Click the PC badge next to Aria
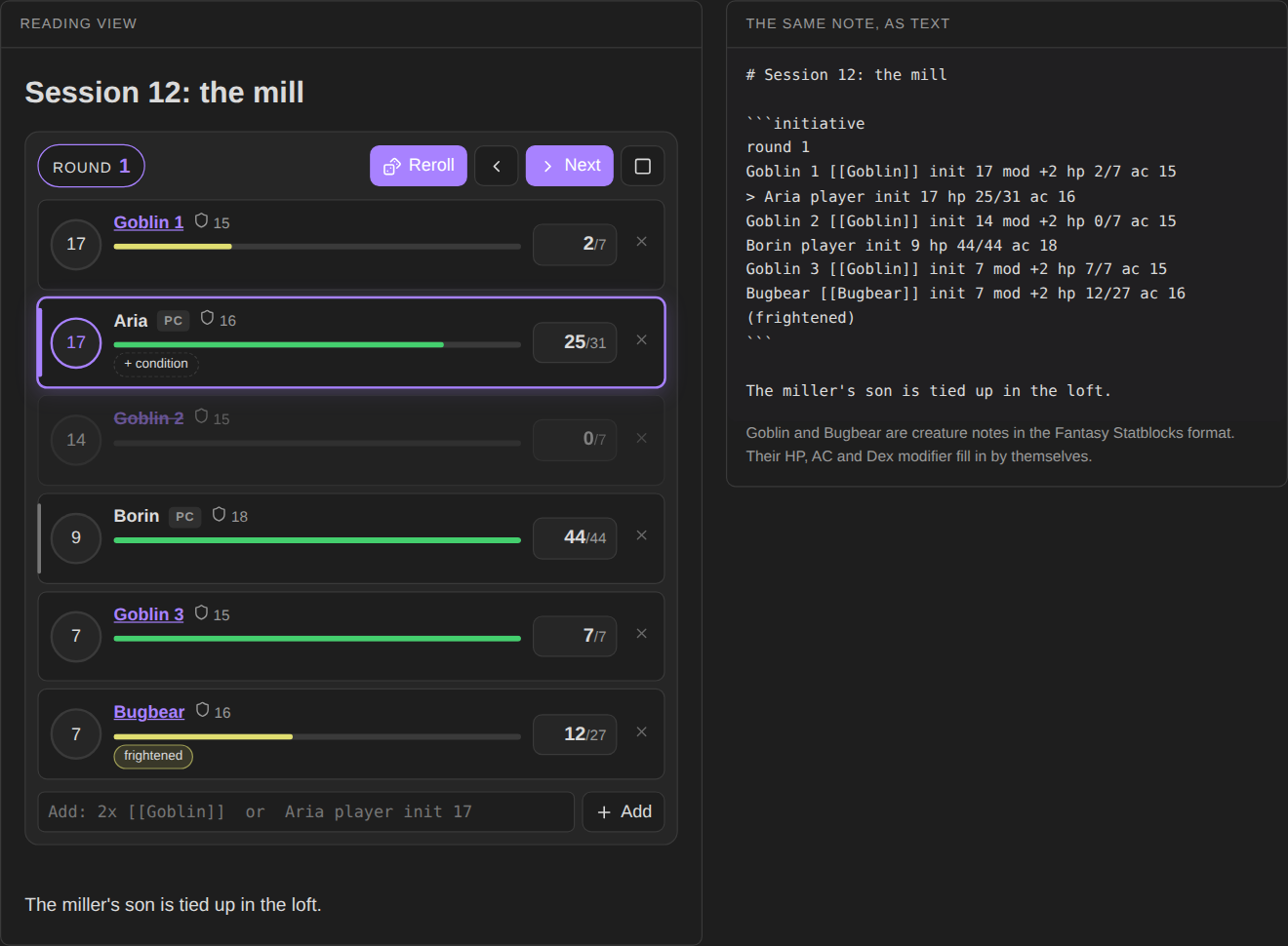 click(173, 321)
